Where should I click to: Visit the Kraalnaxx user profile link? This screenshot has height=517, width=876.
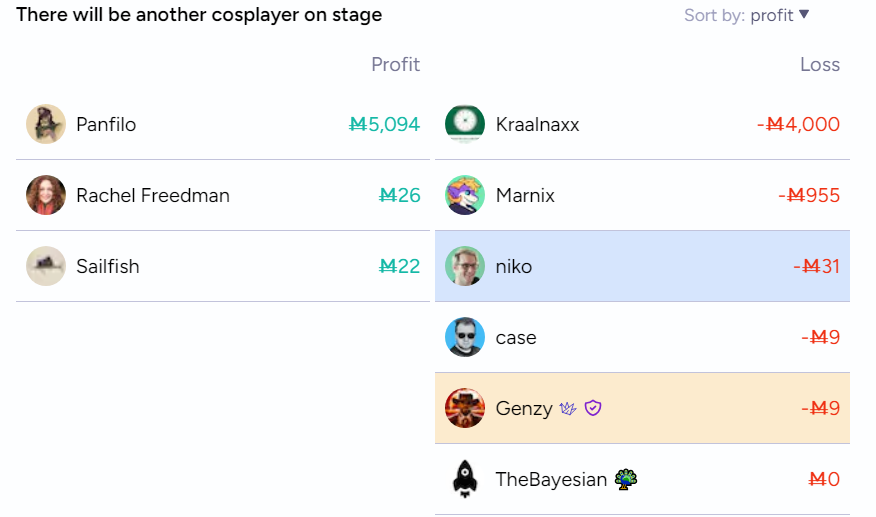[x=537, y=124]
